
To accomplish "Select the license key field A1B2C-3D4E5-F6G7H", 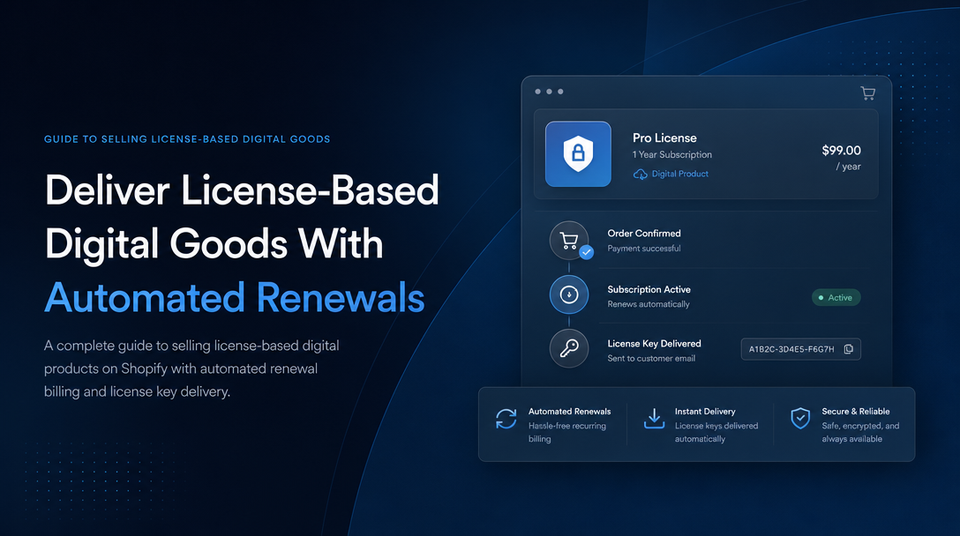I will 801,349.
